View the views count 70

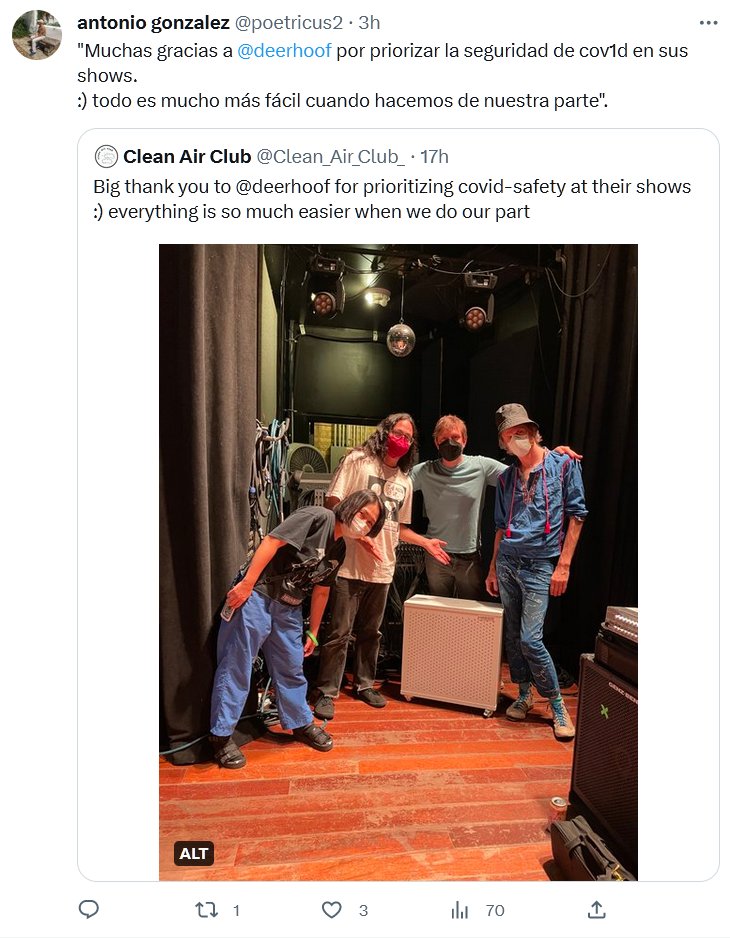(x=495, y=910)
